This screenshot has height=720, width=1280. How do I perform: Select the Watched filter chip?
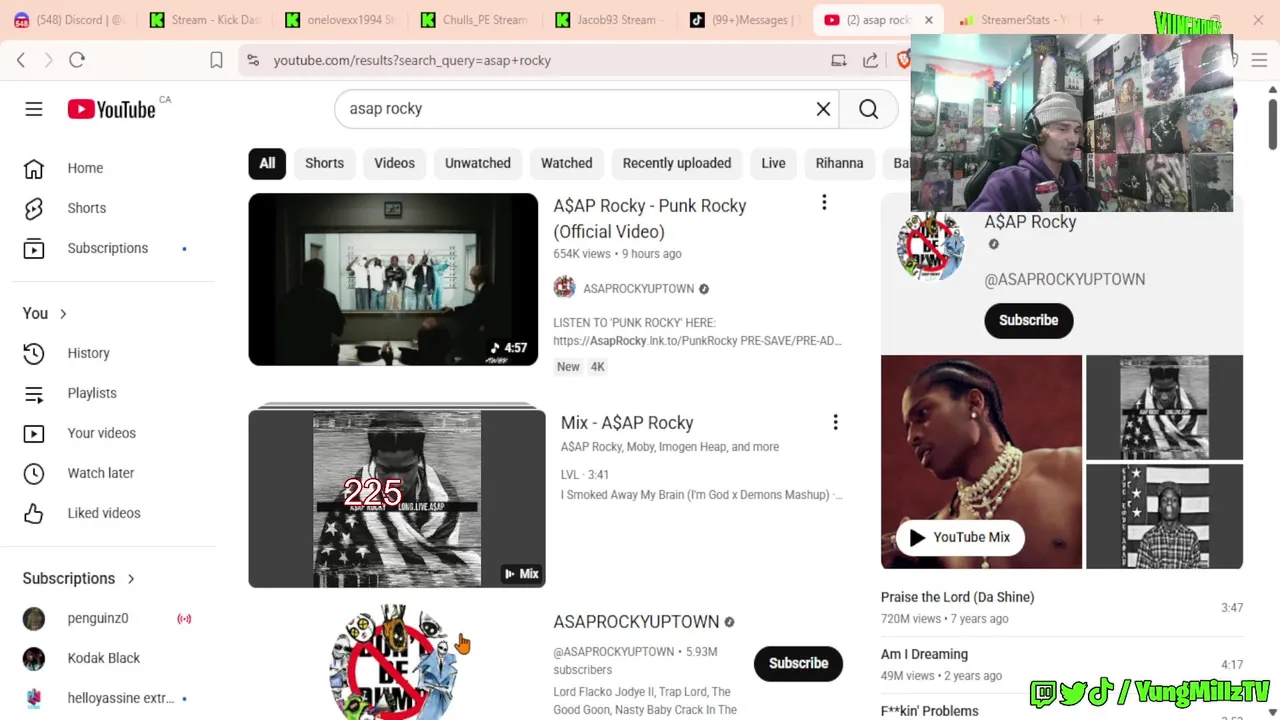pyautogui.click(x=567, y=163)
